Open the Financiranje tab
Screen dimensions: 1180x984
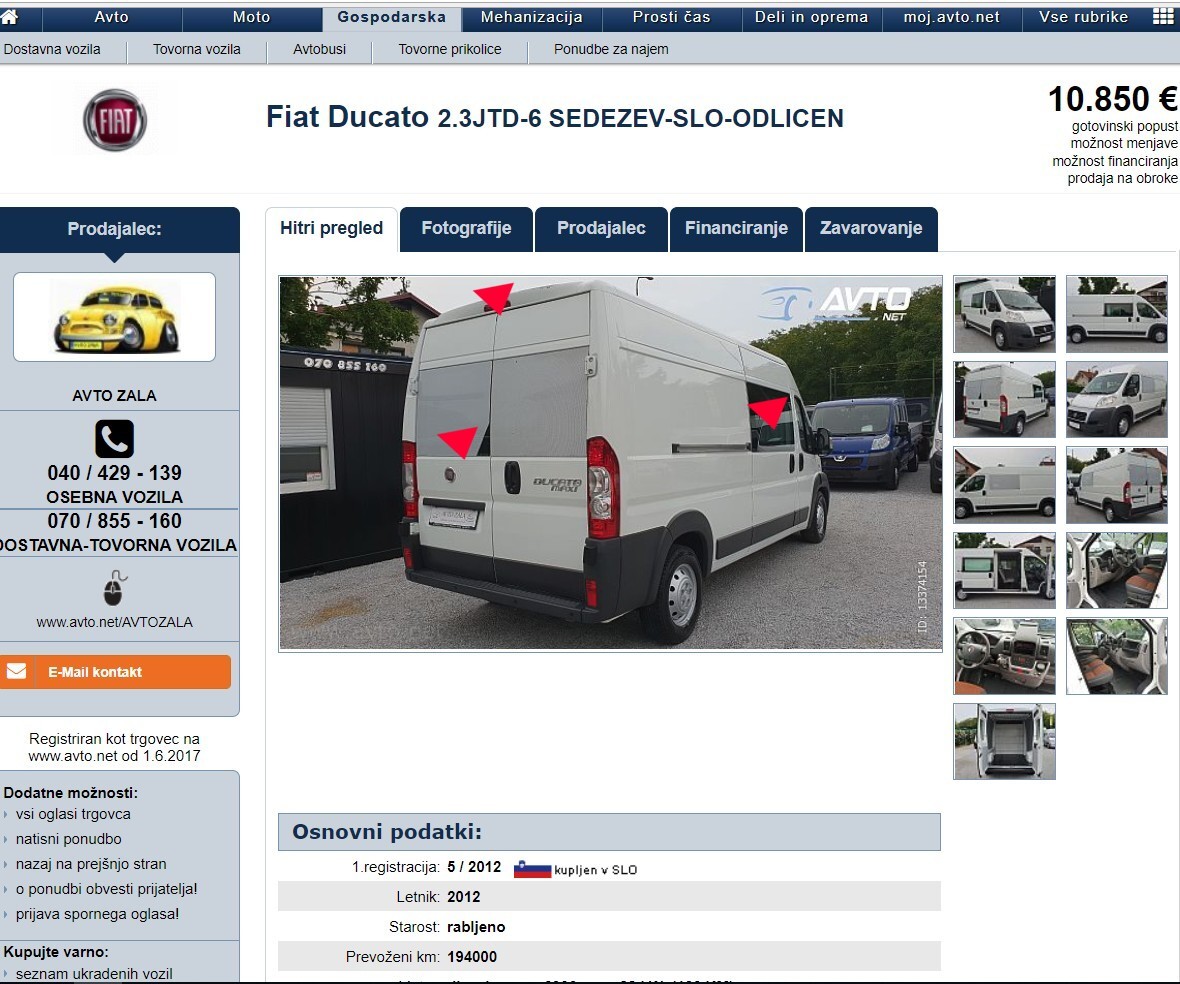736,229
